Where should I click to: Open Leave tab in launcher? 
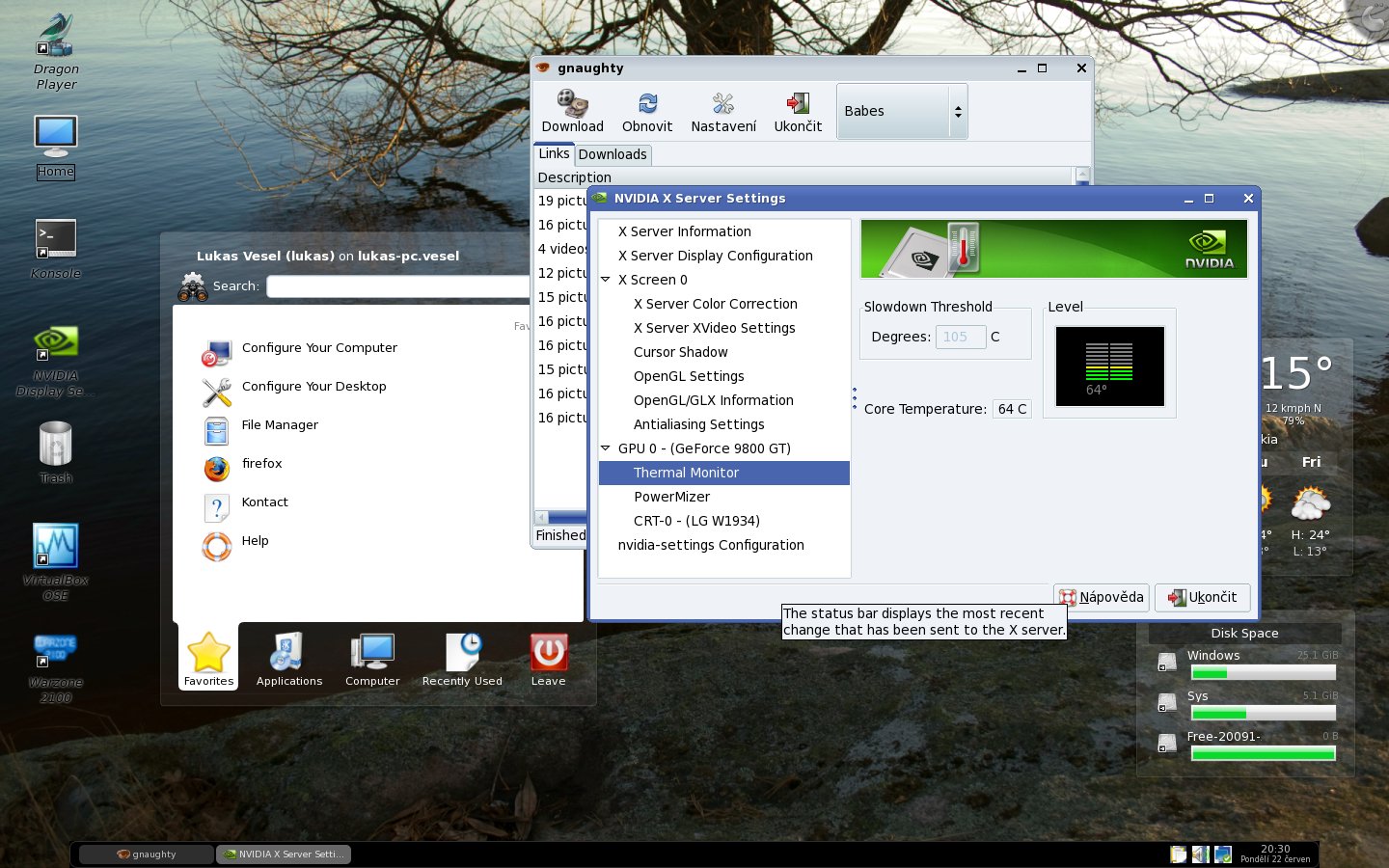pyautogui.click(x=548, y=659)
